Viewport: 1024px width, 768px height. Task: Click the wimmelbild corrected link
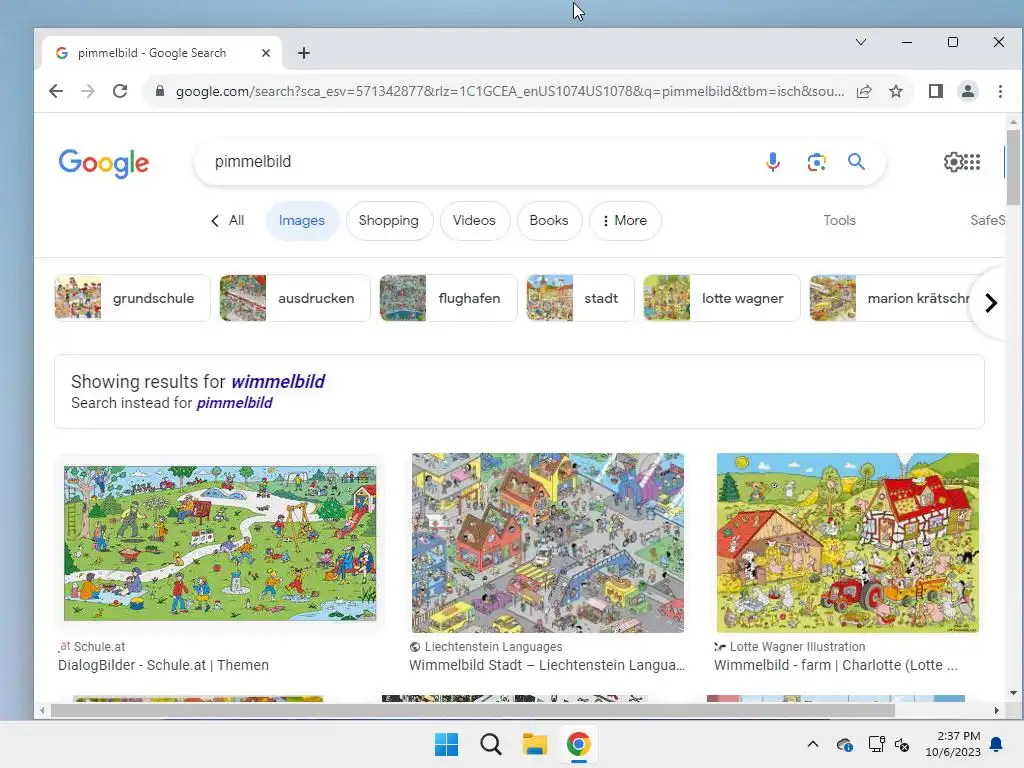(278, 381)
